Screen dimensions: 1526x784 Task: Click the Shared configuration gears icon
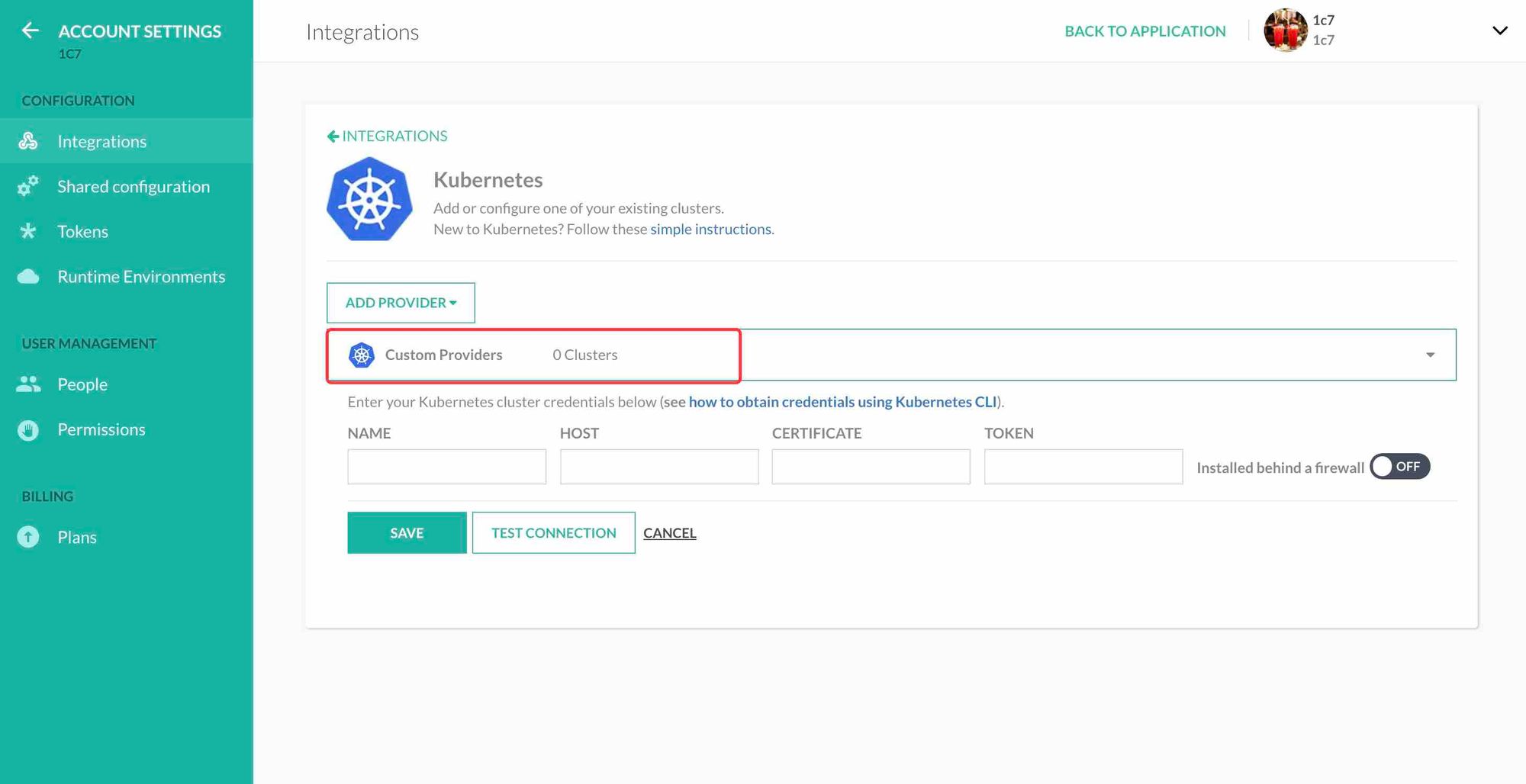click(28, 186)
